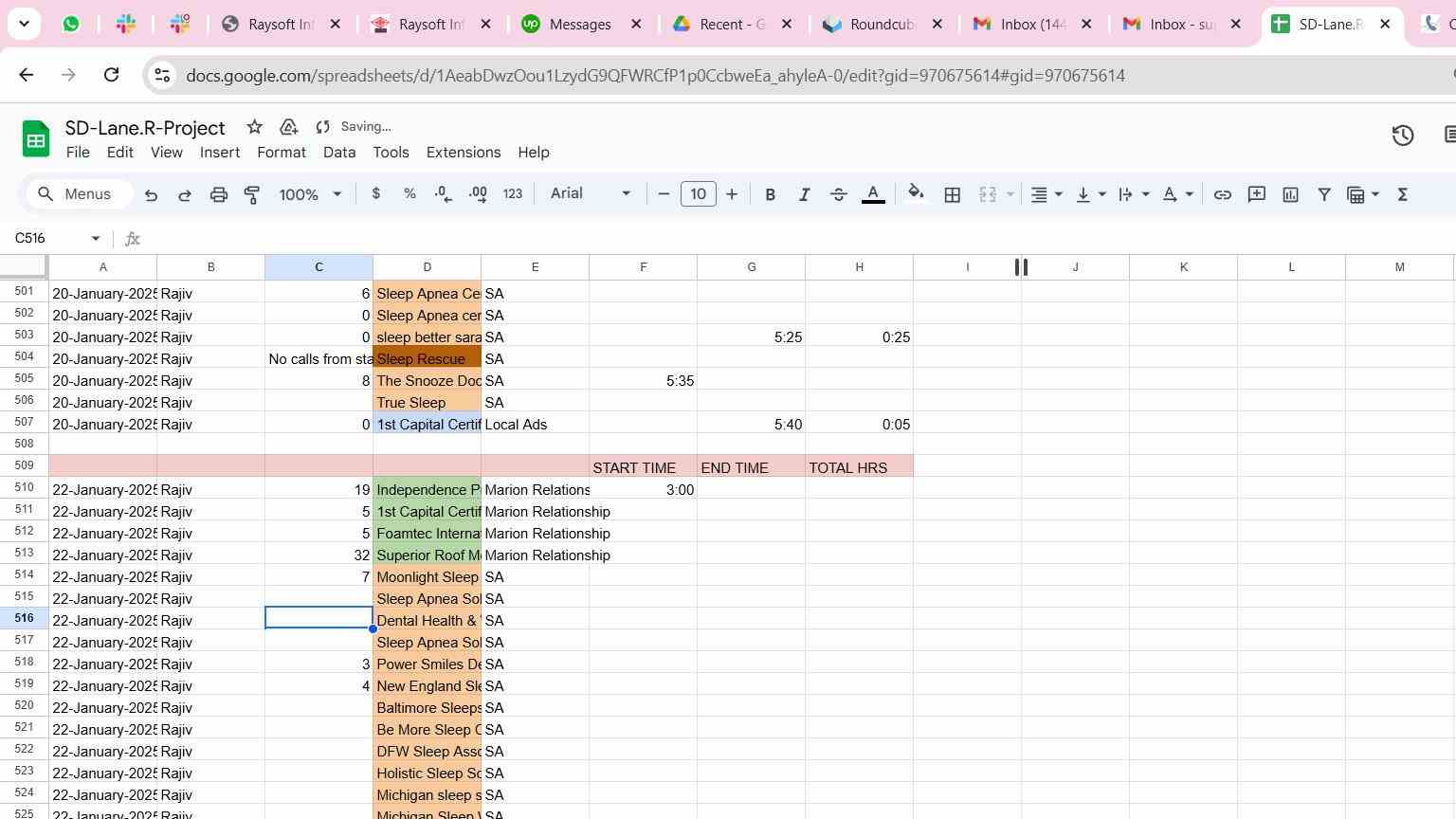
Task: Open the Format menu
Action: (x=282, y=153)
